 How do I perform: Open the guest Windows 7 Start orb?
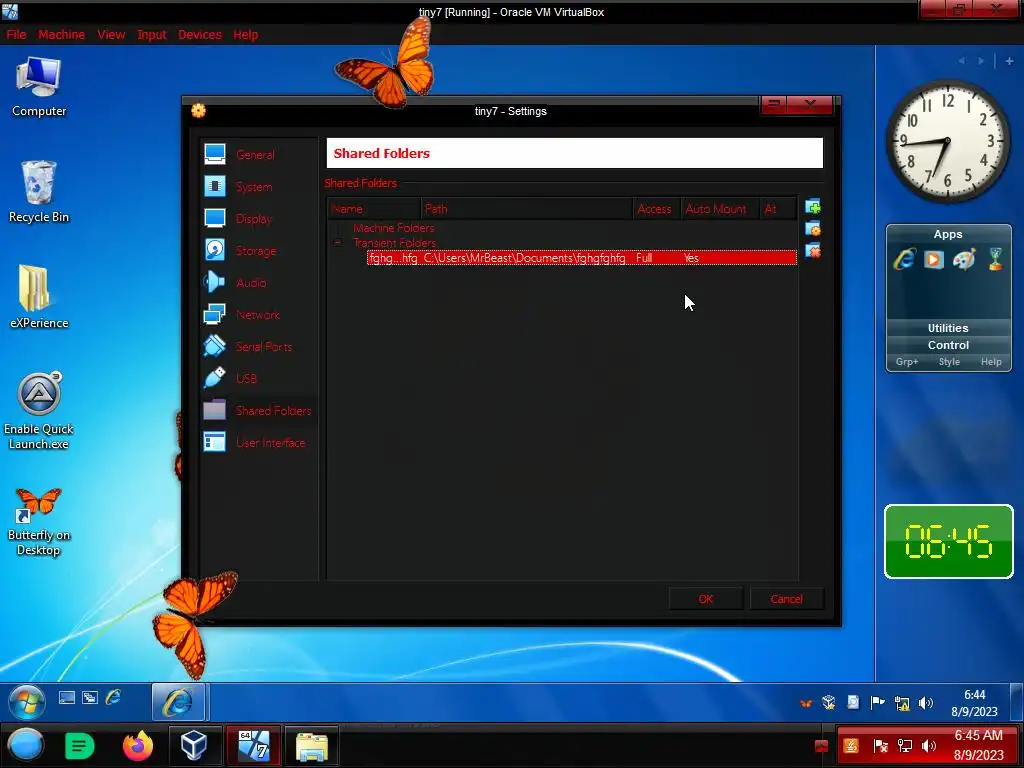point(27,701)
